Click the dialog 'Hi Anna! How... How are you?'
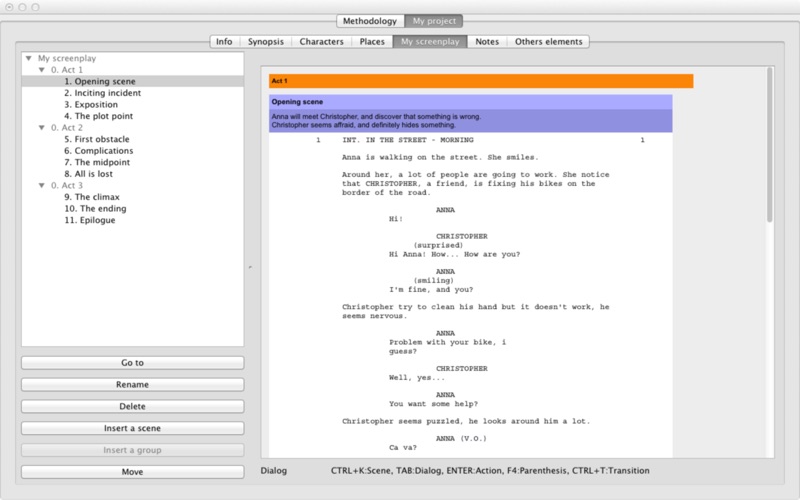 click(x=454, y=254)
